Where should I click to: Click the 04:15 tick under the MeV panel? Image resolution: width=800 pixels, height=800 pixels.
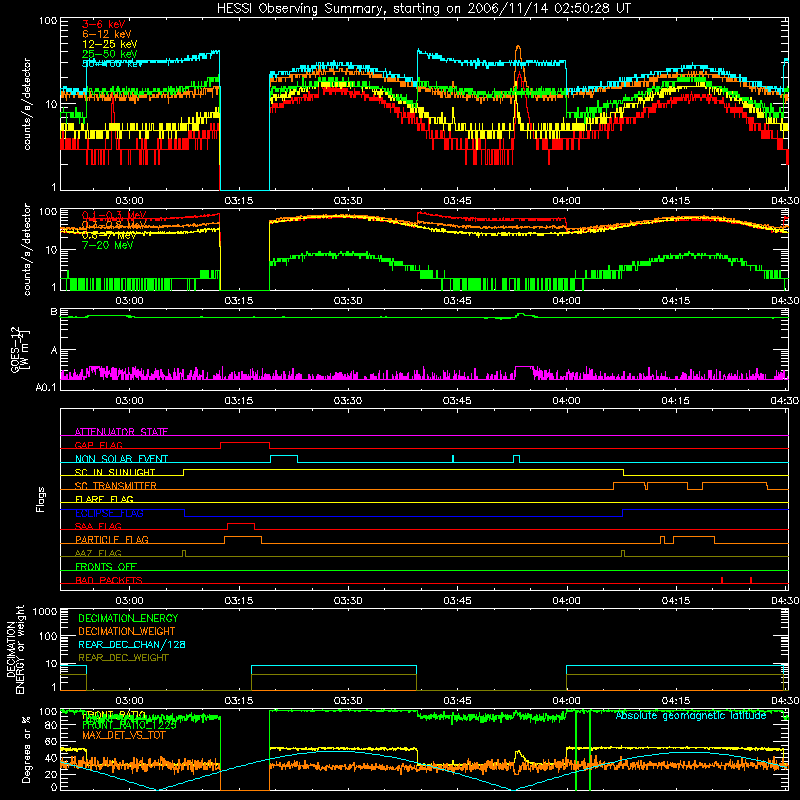(x=676, y=301)
